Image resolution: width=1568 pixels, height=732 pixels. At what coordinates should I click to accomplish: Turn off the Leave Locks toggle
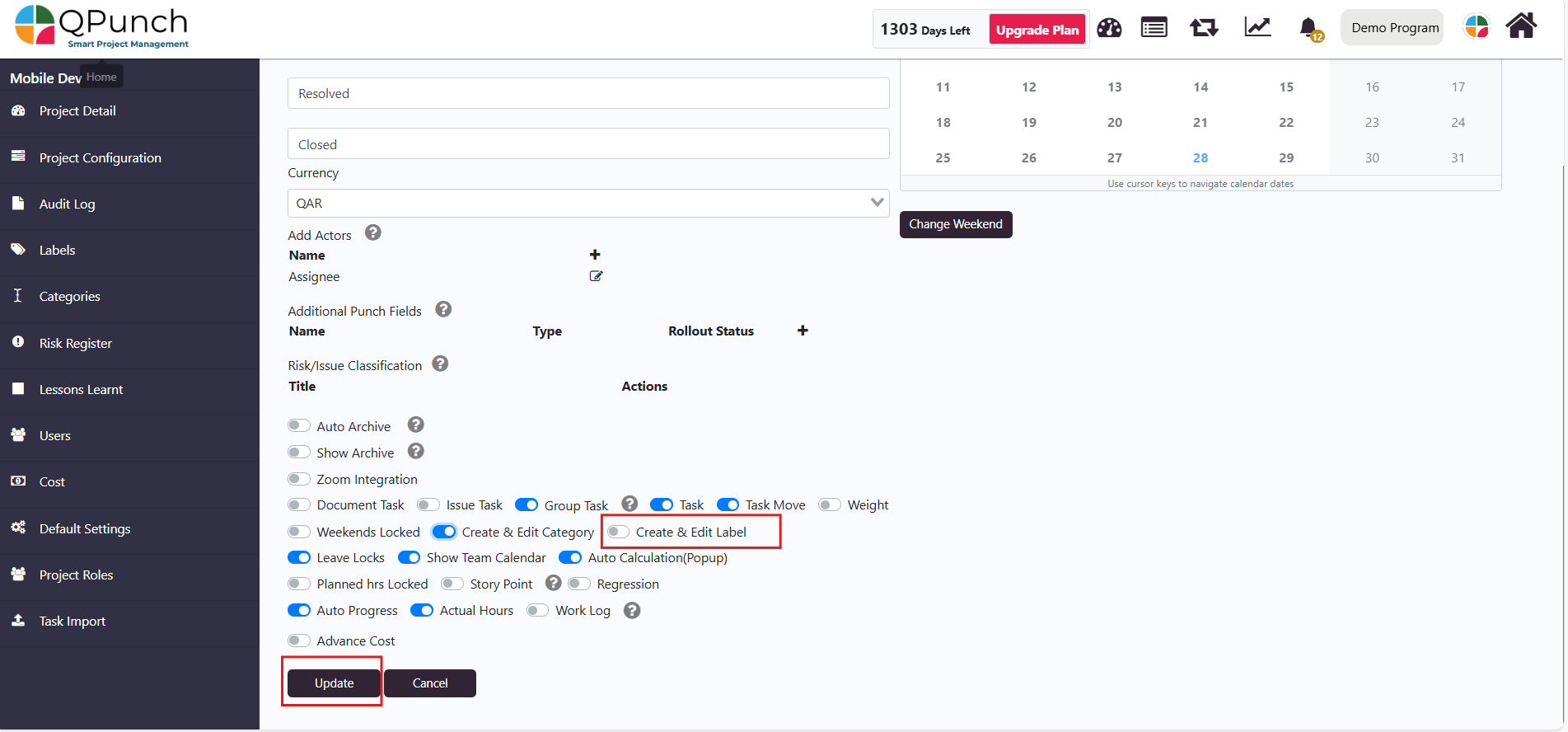[x=299, y=557]
